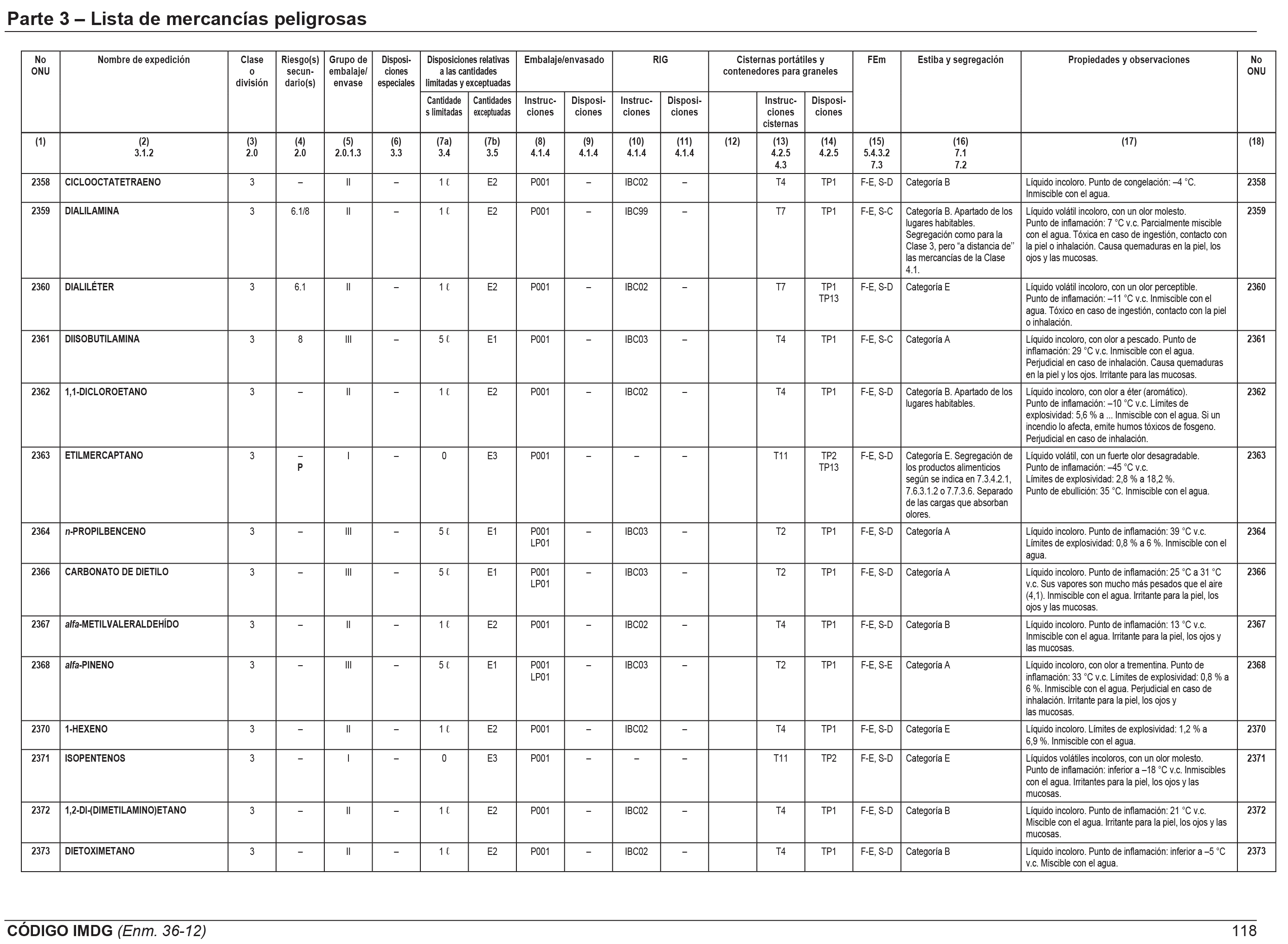Click the DIALILÉTER entry

(89, 287)
